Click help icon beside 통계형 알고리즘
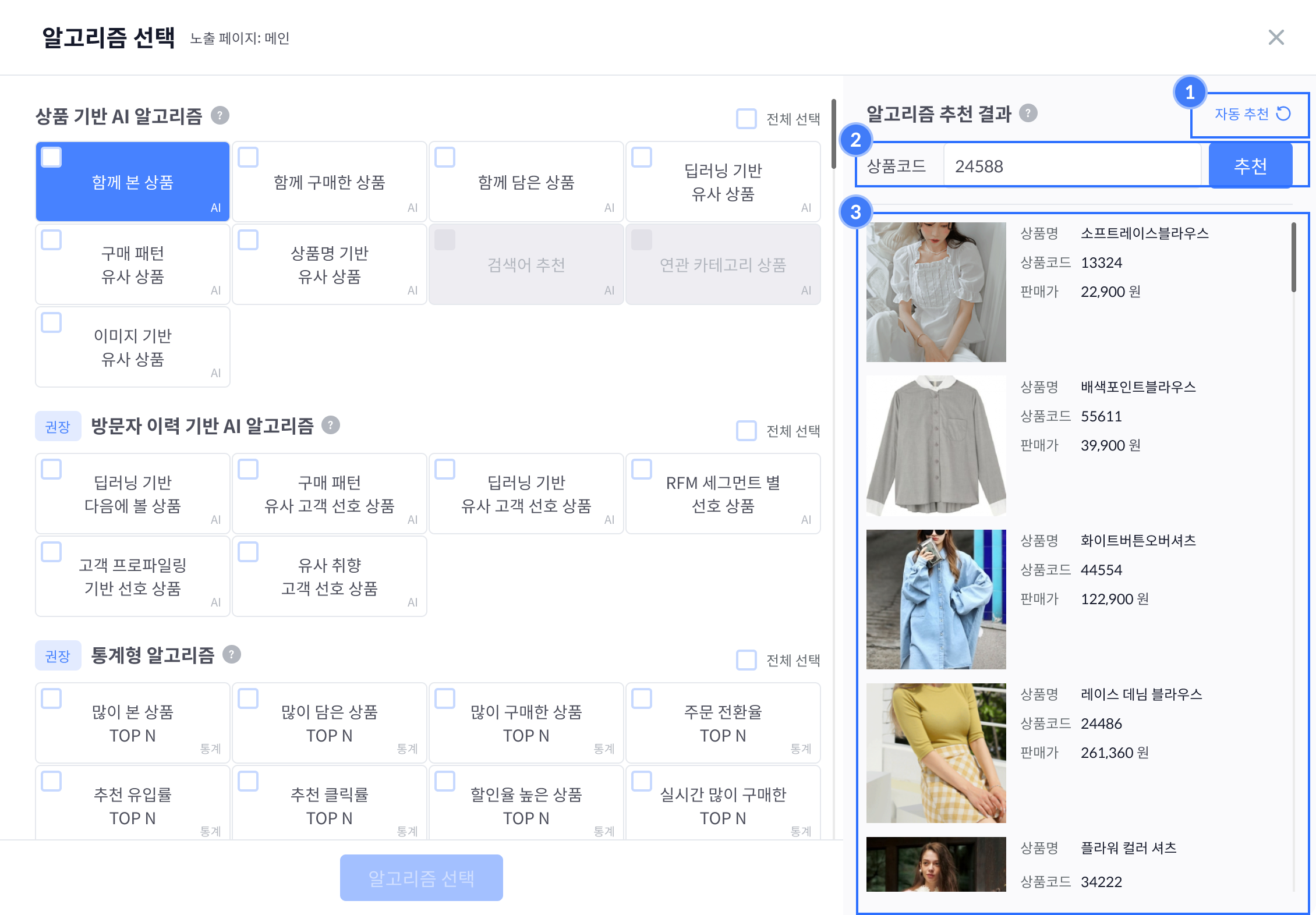The width and height of the screenshot is (1316, 915). pyautogui.click(x=232, y=654)
